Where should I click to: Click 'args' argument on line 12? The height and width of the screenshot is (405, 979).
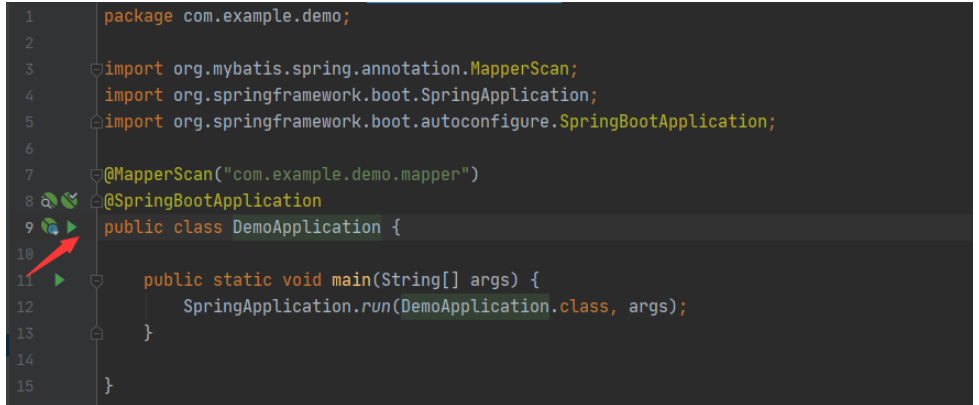click(x=648, y=307)
